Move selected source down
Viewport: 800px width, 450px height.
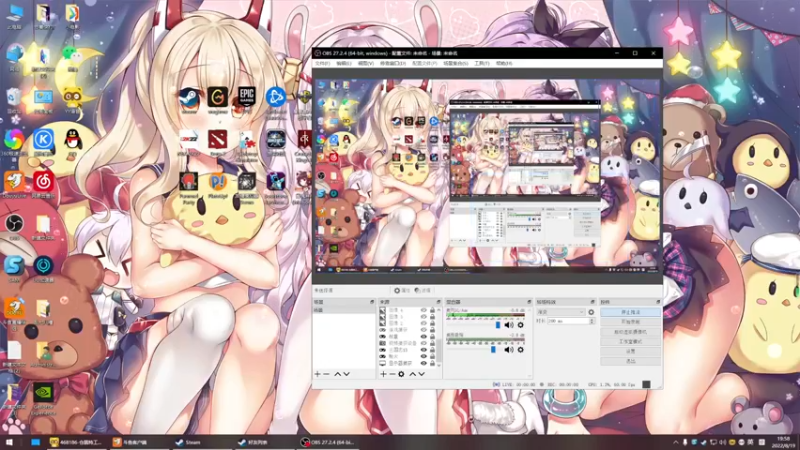[x=421, y=374]
